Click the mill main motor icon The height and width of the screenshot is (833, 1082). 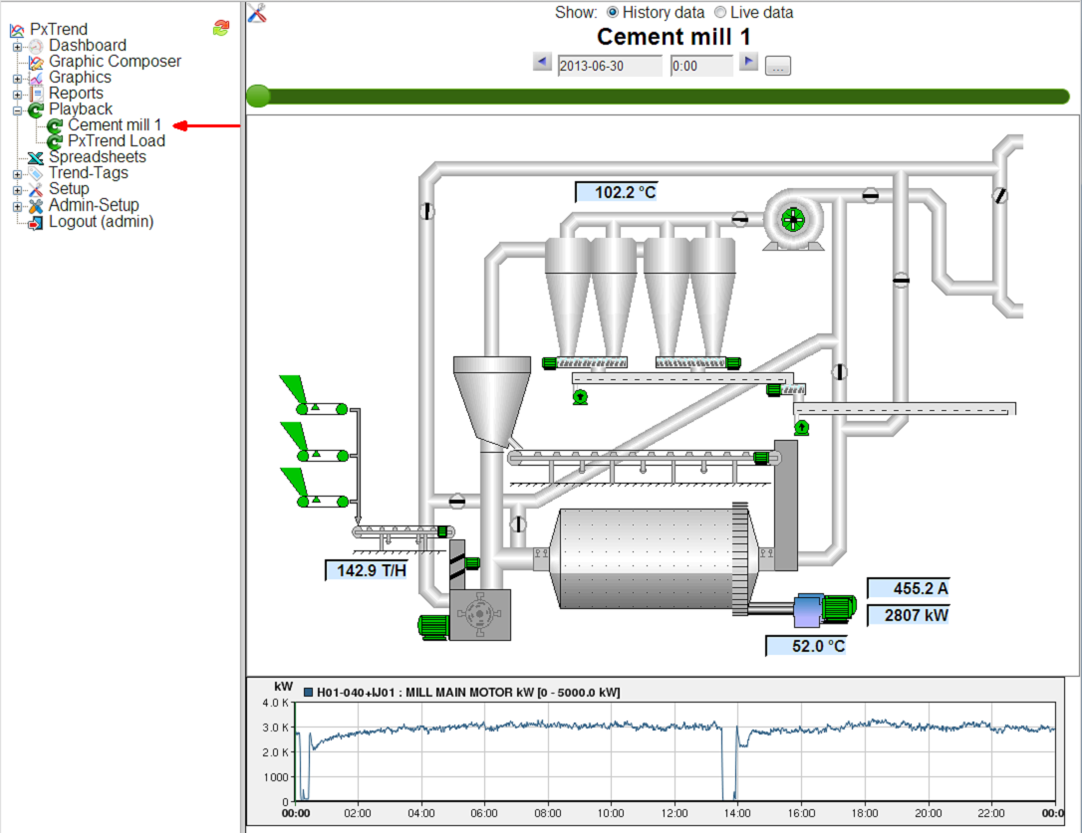825,609
